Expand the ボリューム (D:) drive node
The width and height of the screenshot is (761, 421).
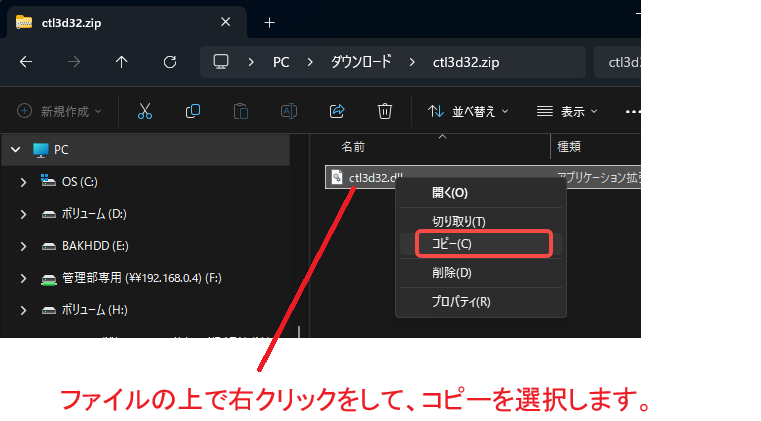click(23, 214)
